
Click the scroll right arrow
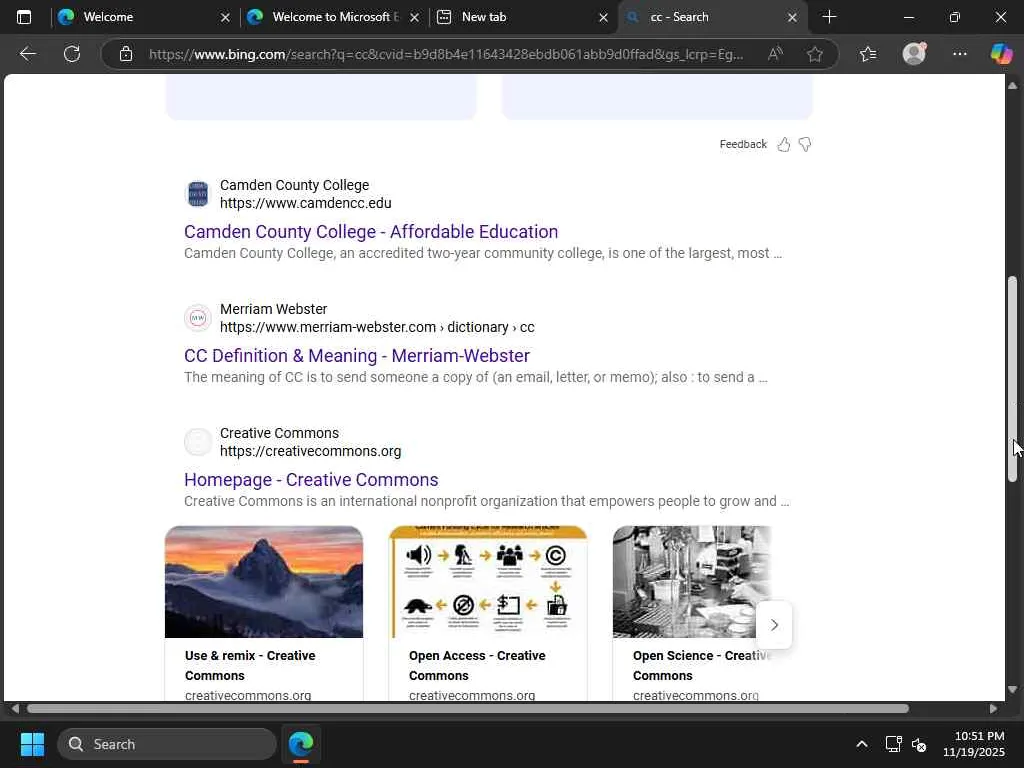(993, 709)
